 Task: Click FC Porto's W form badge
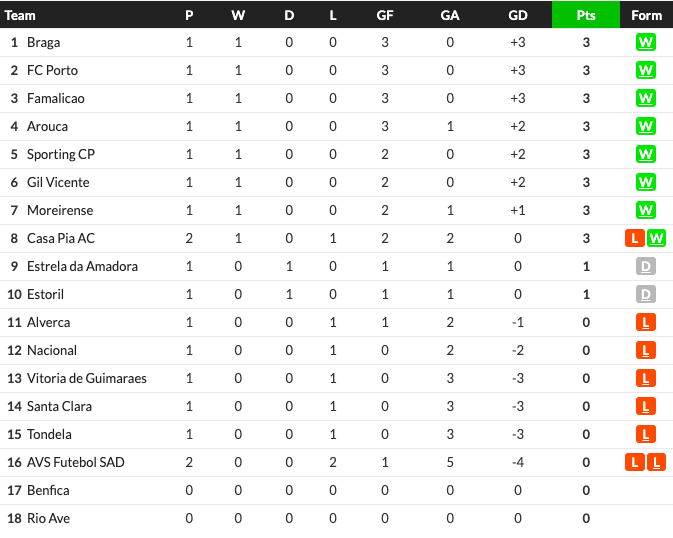coord(646,70)
